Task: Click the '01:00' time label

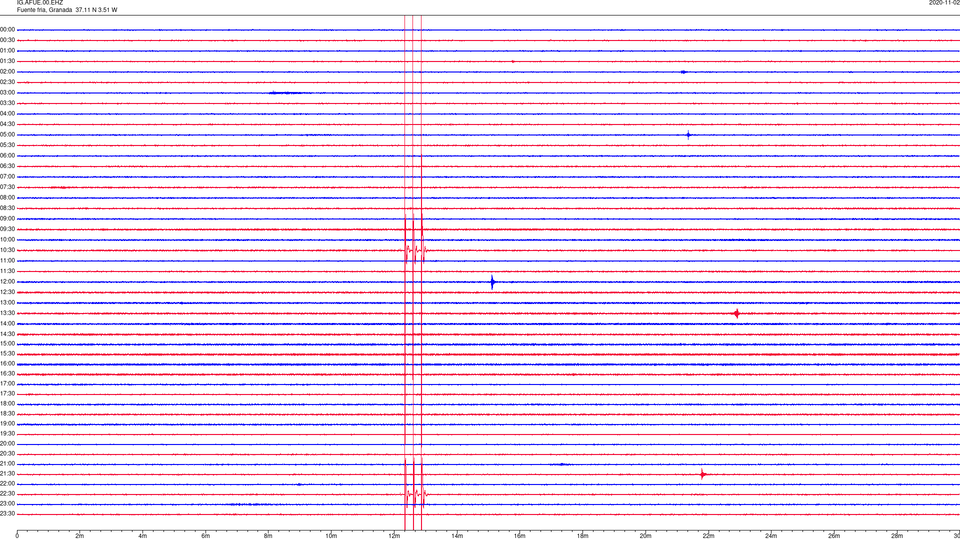Action: (7, 50)
